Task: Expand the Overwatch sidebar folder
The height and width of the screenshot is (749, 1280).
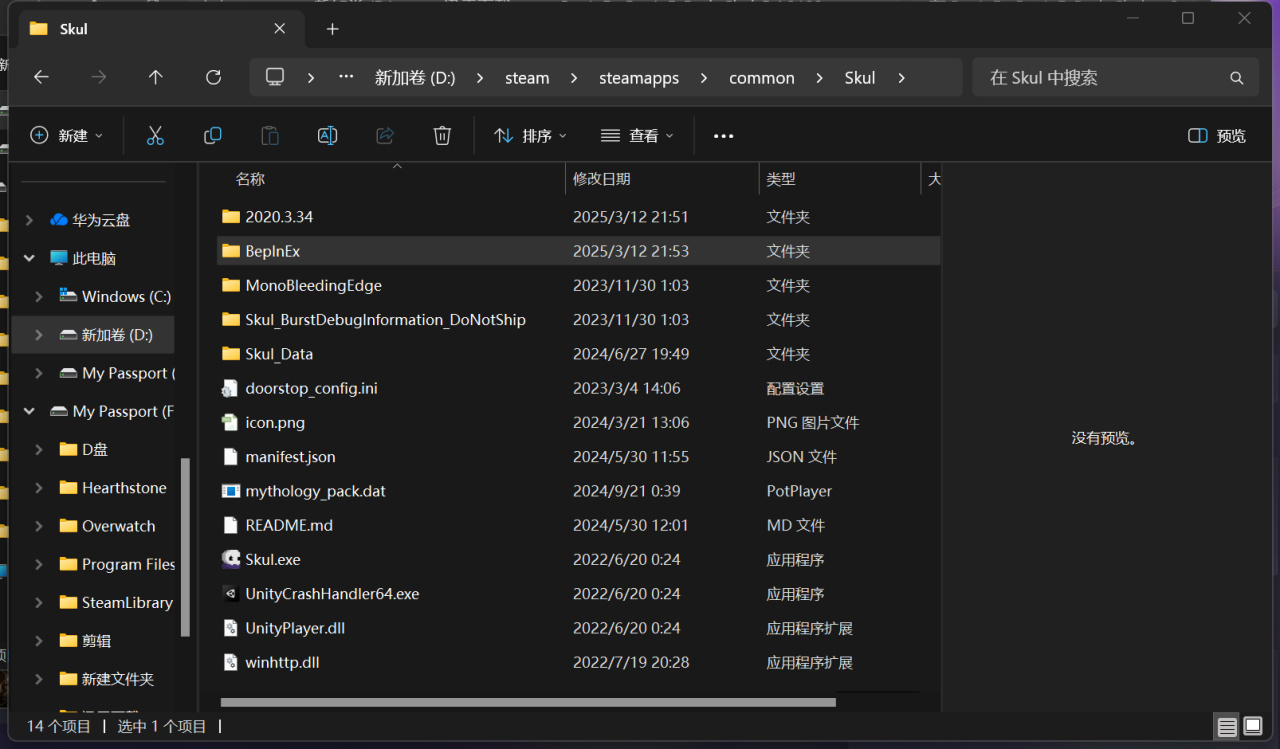Action: (x=38, y=526)
